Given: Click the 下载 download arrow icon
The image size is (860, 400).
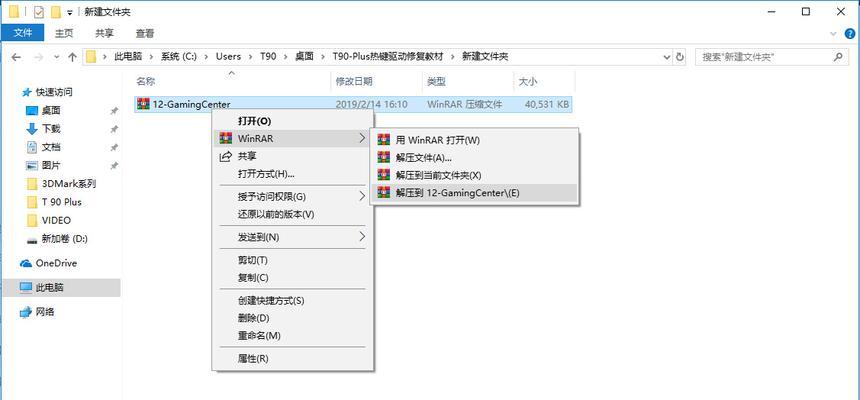Looking at the screenshot, I should (32, 129).
